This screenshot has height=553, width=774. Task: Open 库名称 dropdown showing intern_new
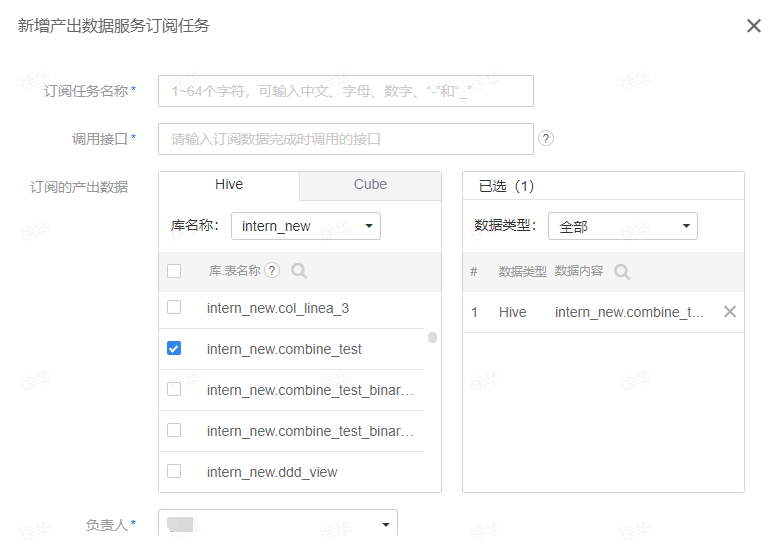point(305,226)
